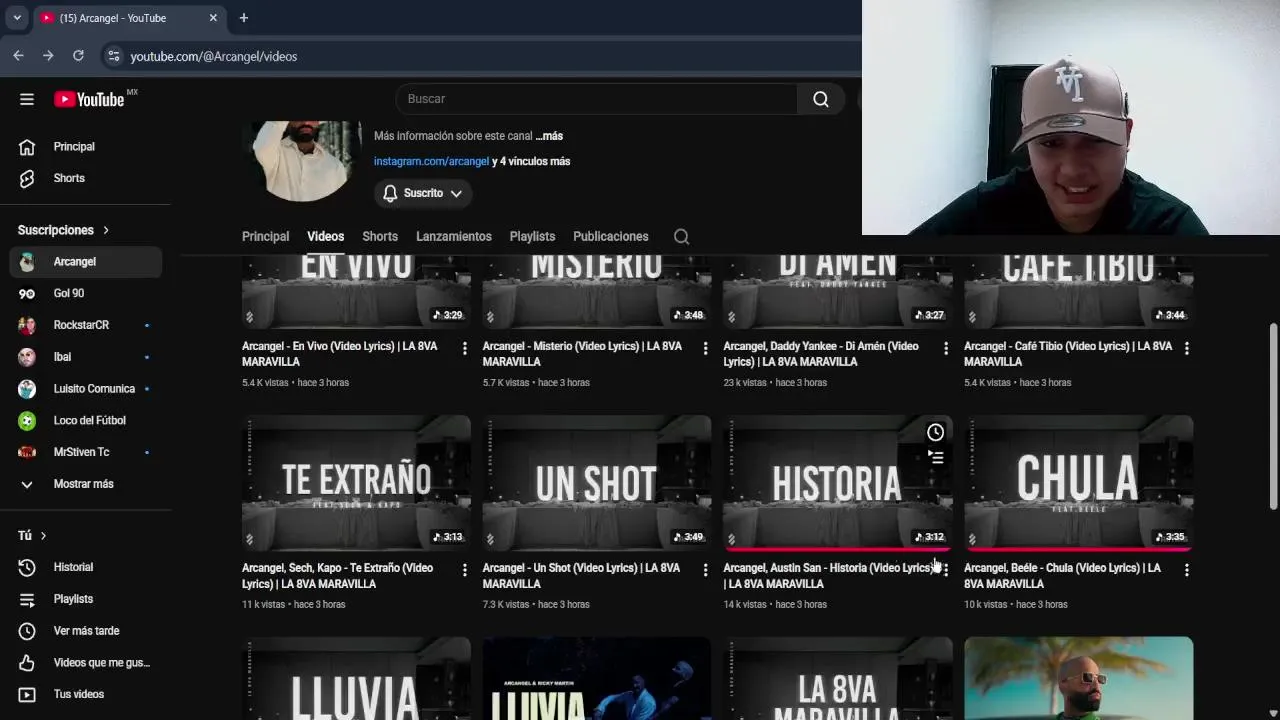Add Historia video to queue
Viewport: 1280px width, 720px height.
[935, 458]
